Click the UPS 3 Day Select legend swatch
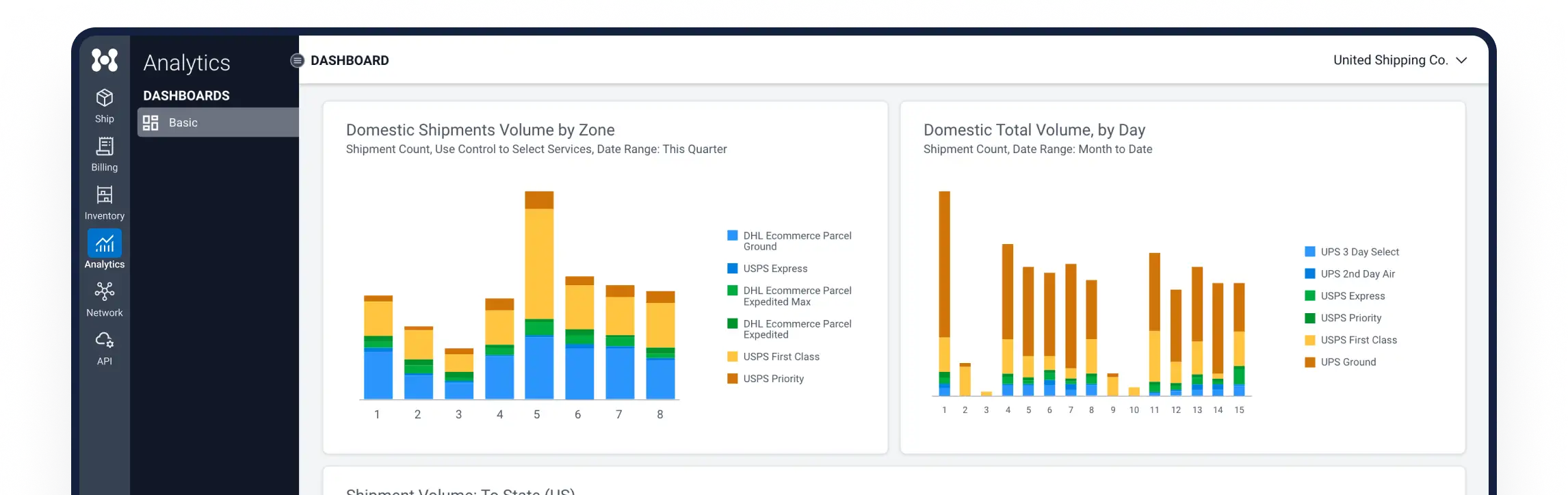1568x495 pixels. (x=1310, y=252)
